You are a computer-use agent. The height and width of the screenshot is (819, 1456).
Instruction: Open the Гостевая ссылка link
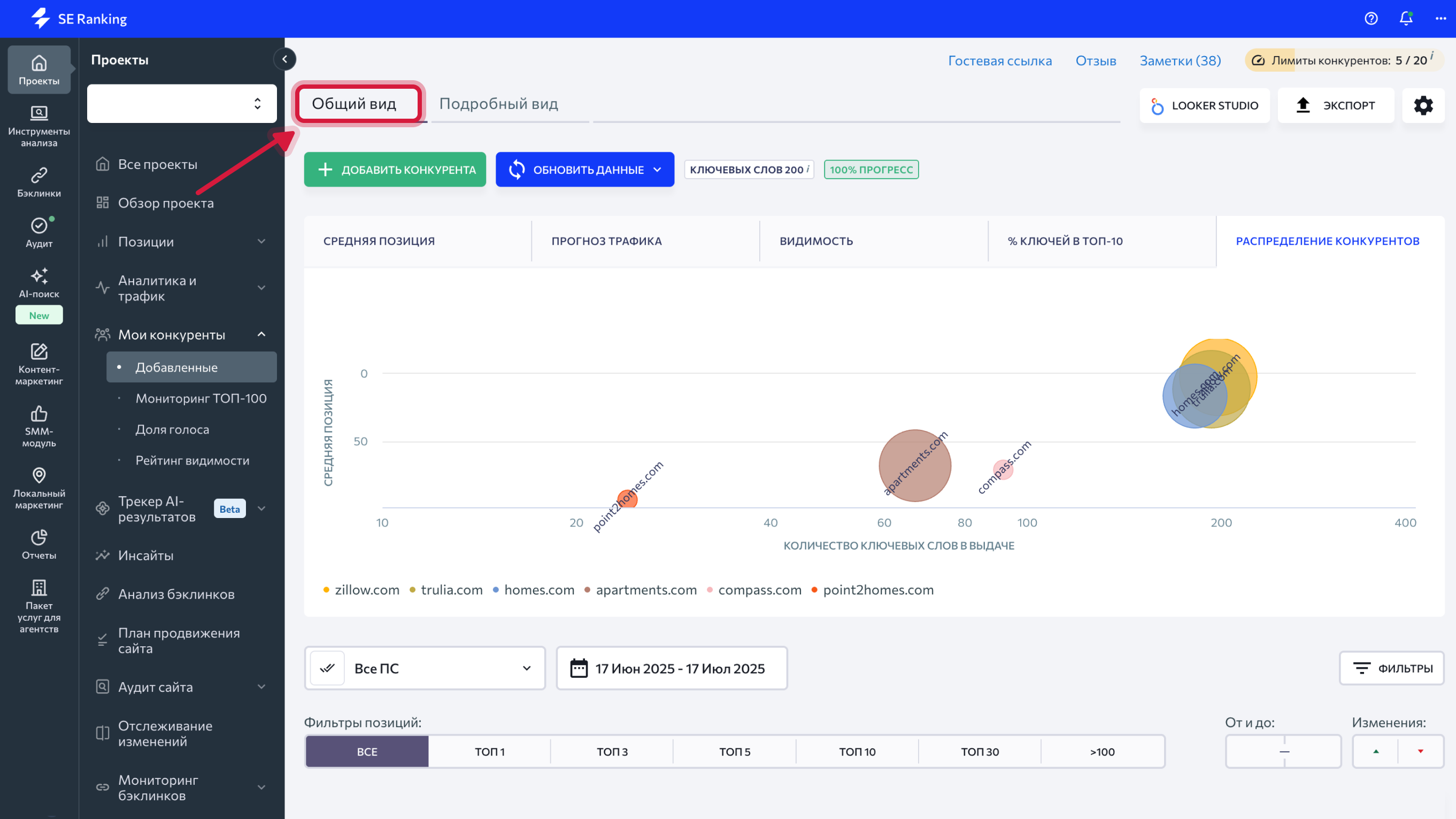click(x=999, y=60)
